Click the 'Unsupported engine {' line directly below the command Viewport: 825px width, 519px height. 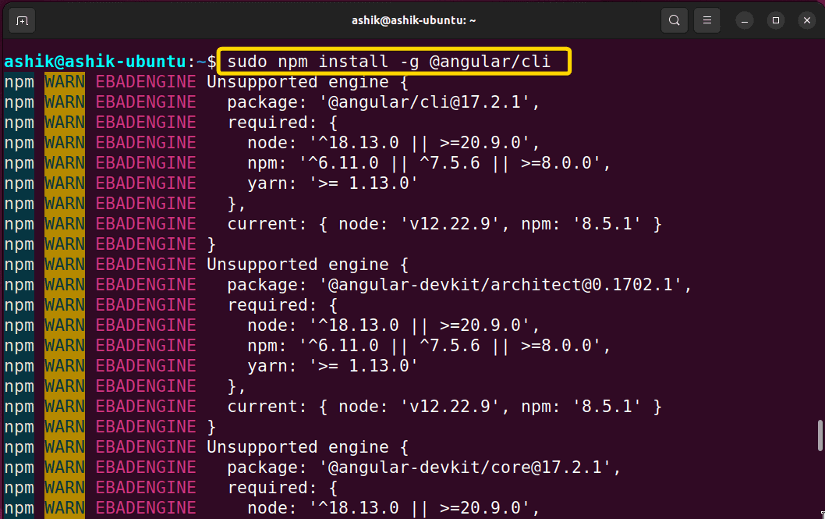(307, 82)
